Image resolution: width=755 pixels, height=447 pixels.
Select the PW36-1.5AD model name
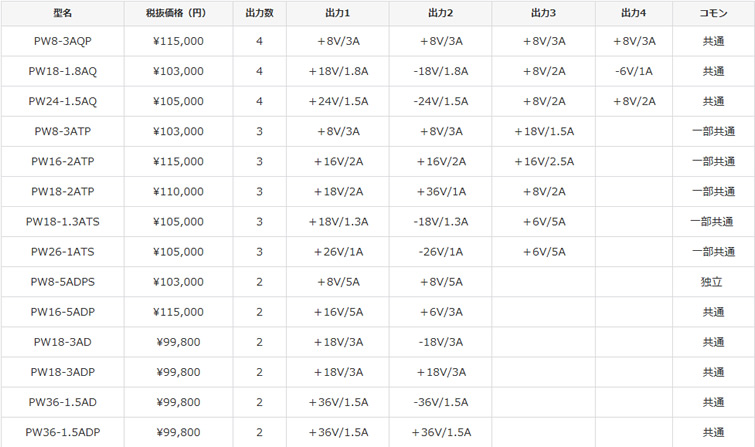click(63, 402)
